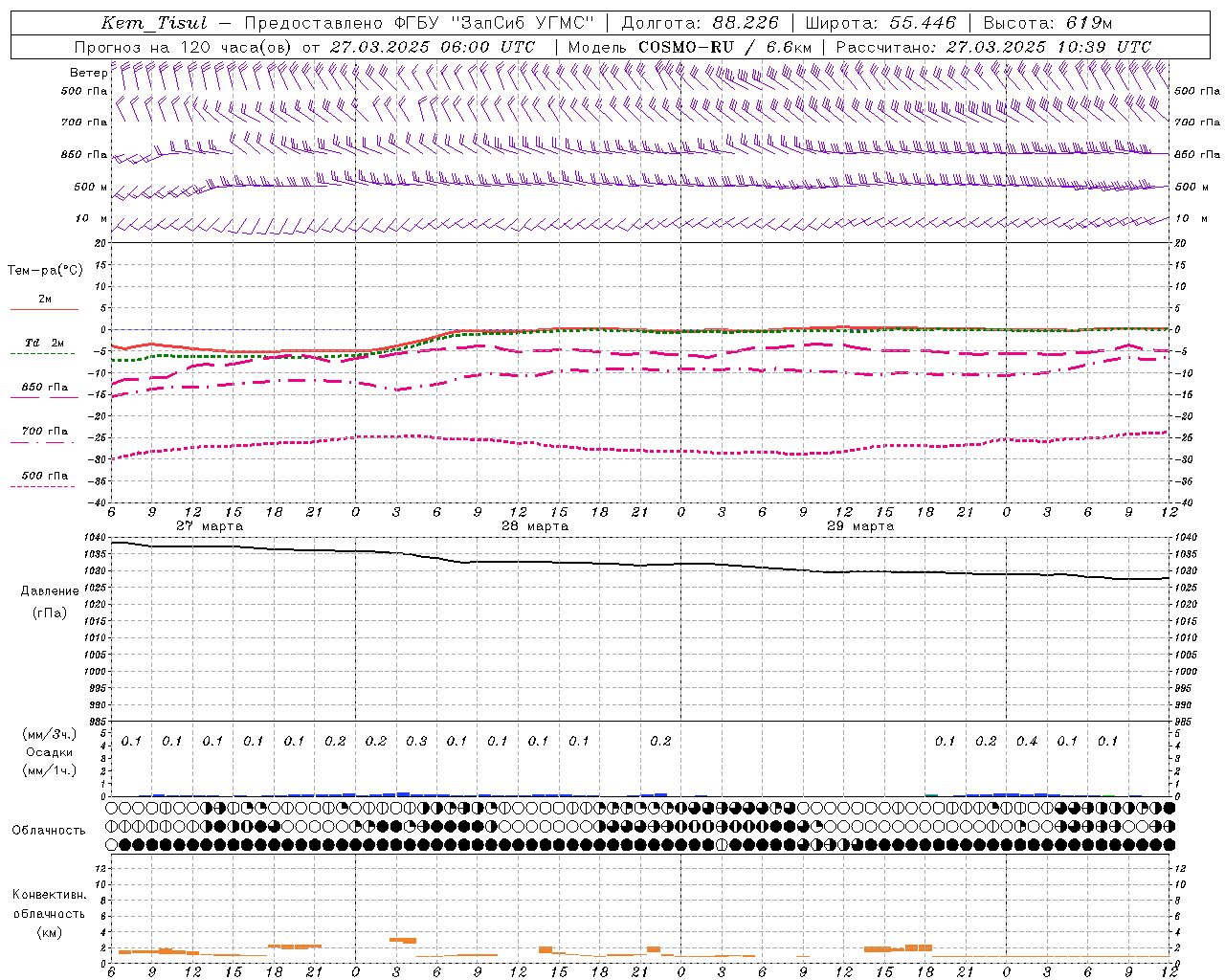The height and width of the screenshot is (980, 1225).
Task: Select the Облачность label
Action: pyautogui.click(x=49, y=831)
